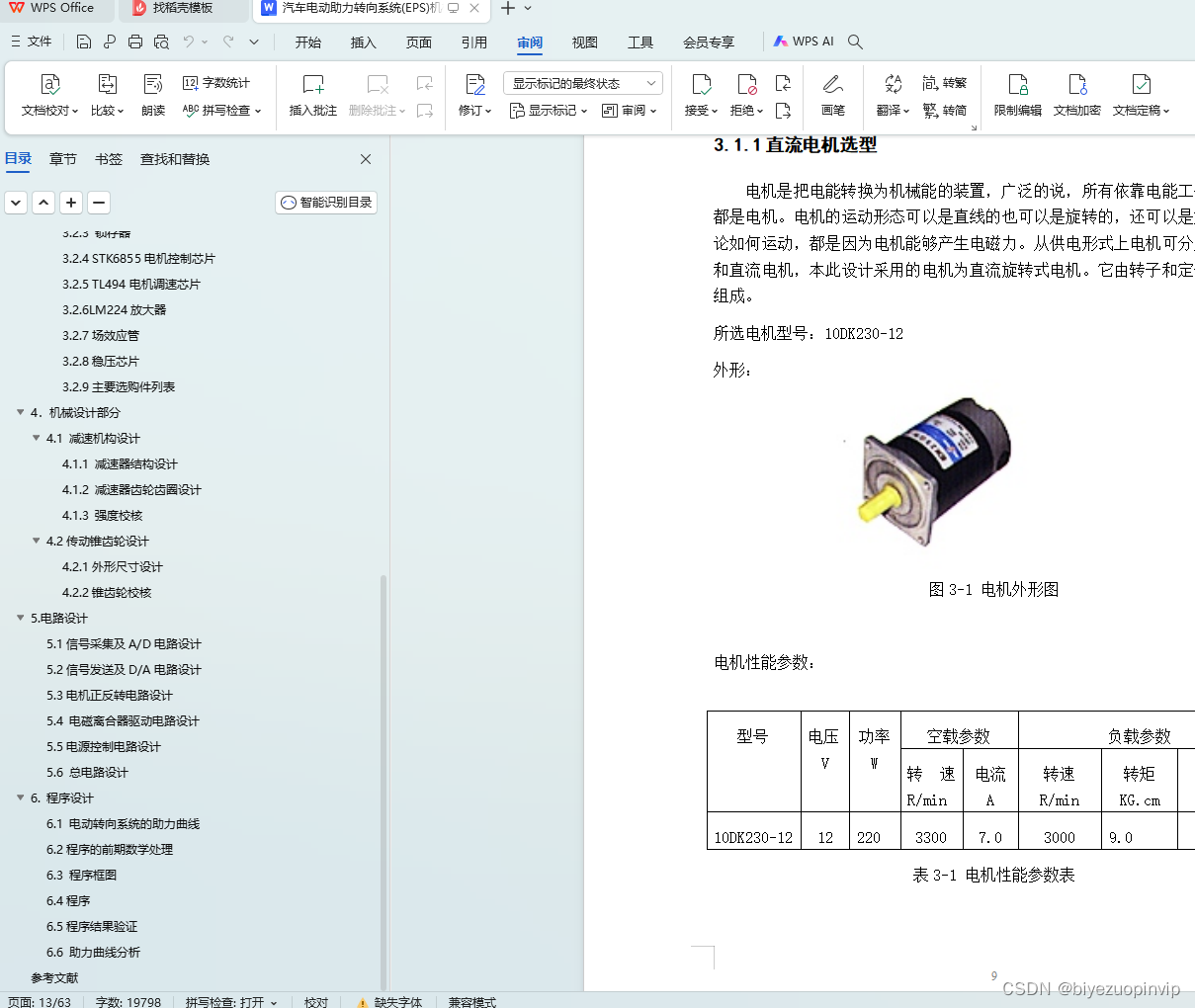Click the minus button in outline panel
The height and width of the screenshot is (1008, 1195).
(99, 203)
